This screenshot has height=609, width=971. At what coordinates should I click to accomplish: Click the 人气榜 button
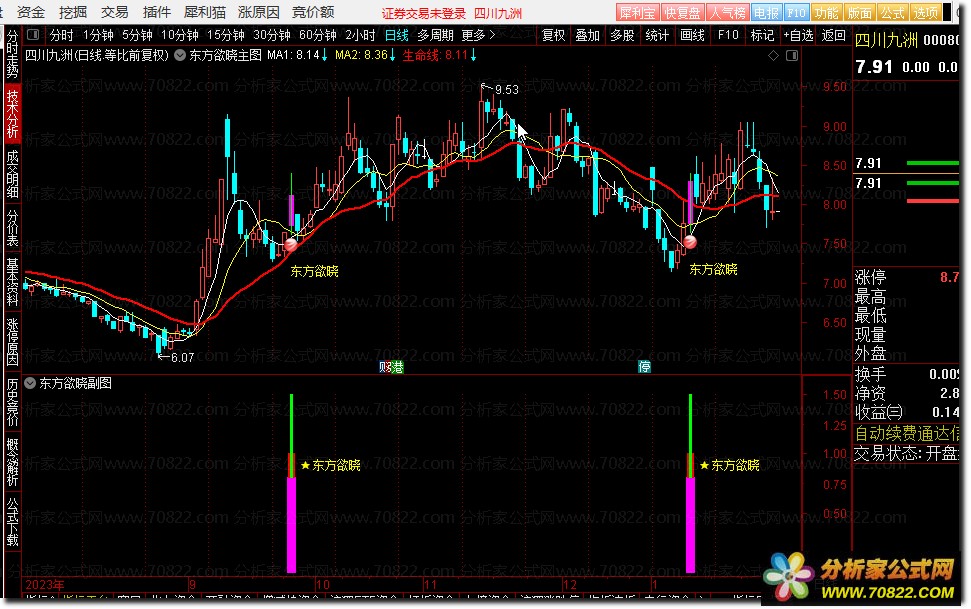727,12
